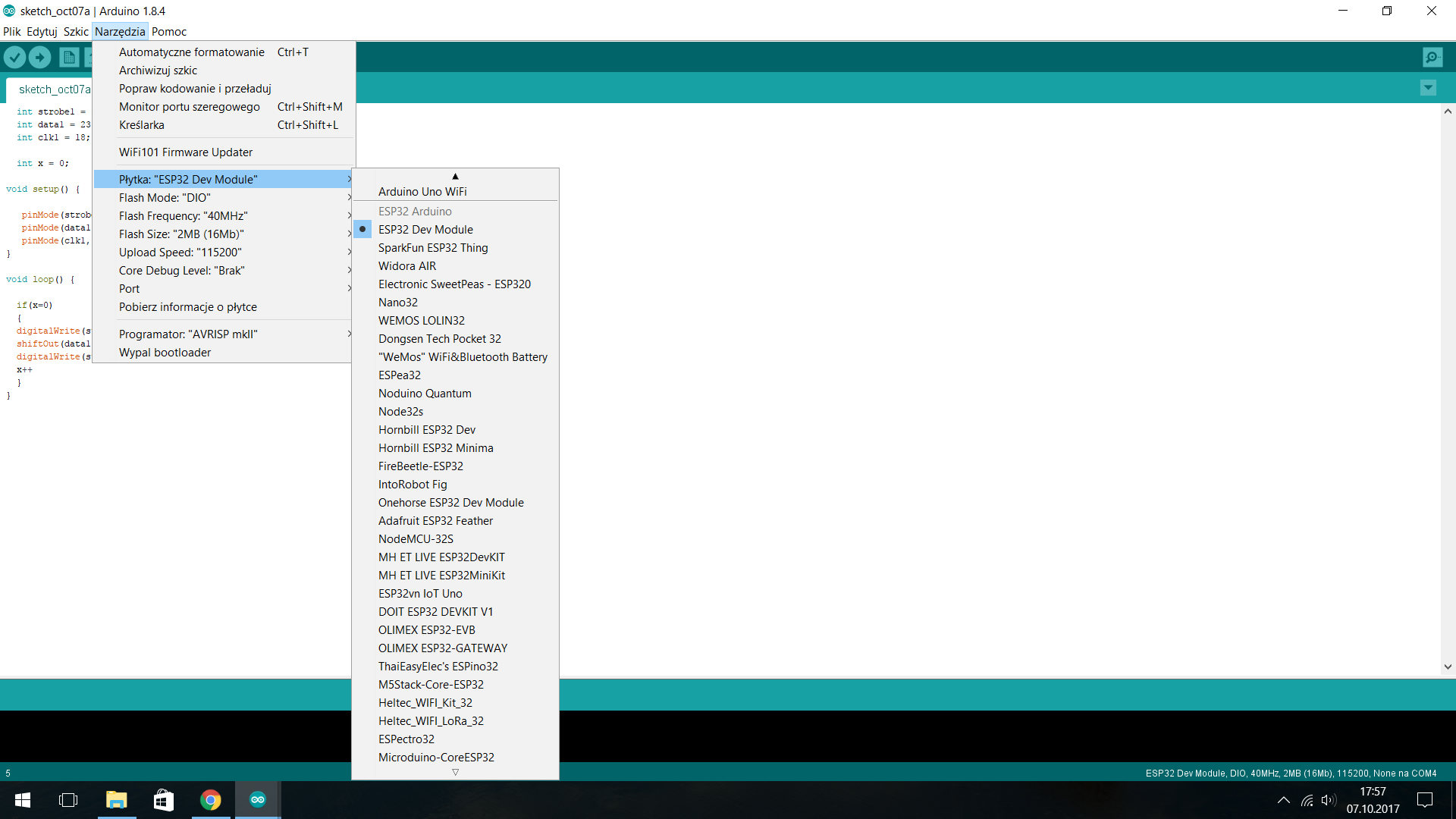Expand the Upload Speed 115200 submenu
1456x819 pixels.
click(224, 252)
